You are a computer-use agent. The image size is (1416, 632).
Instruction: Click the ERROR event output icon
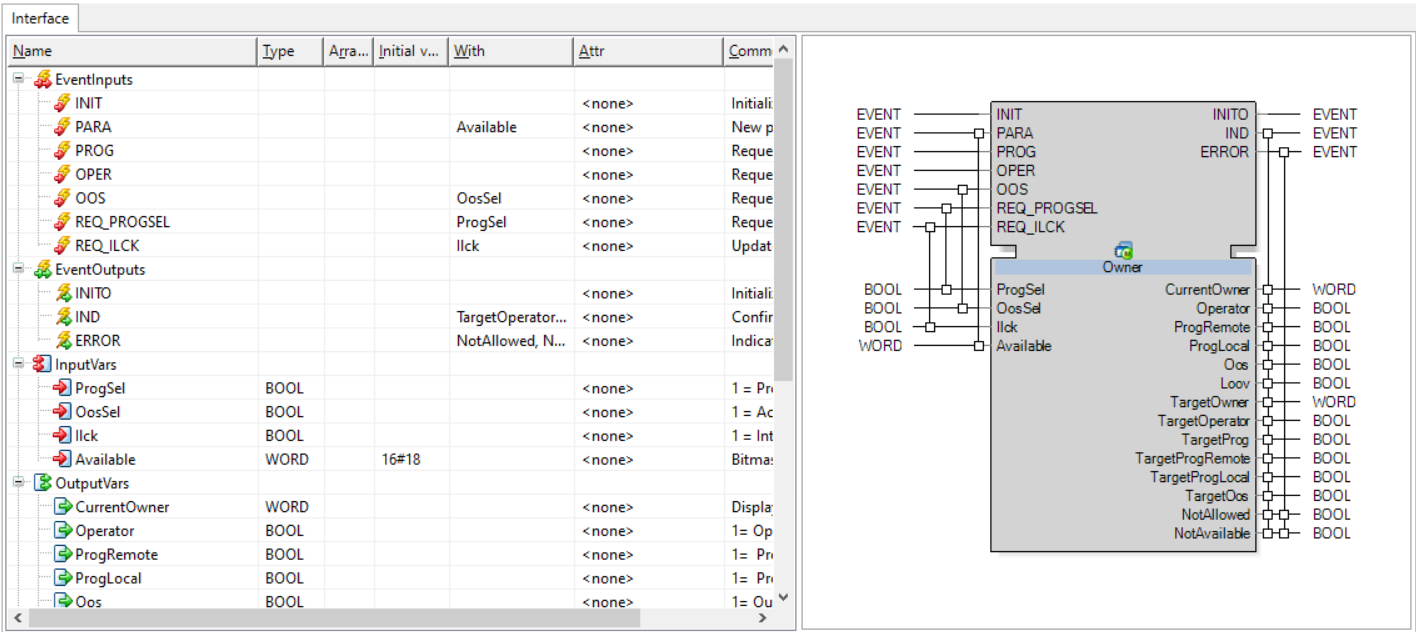[x=63, y=340]
